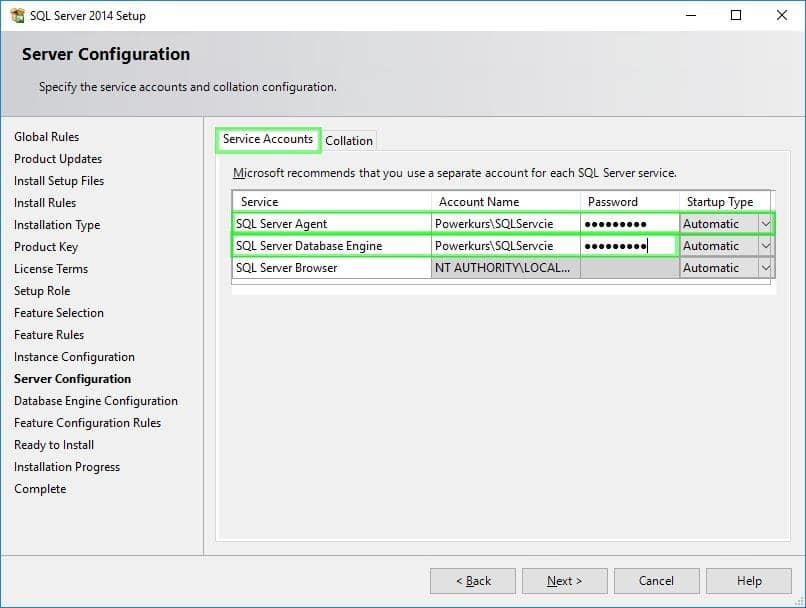Minimize the SQL Server 2014 Setup window
Viewport: 806px width, 608px height.
click(x=691, y=15)
